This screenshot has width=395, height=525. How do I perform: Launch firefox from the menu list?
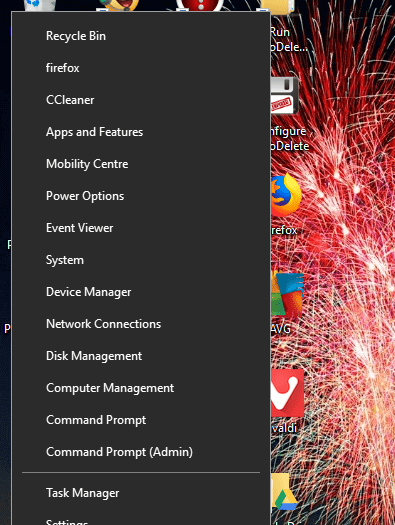(x=141, y=68)
